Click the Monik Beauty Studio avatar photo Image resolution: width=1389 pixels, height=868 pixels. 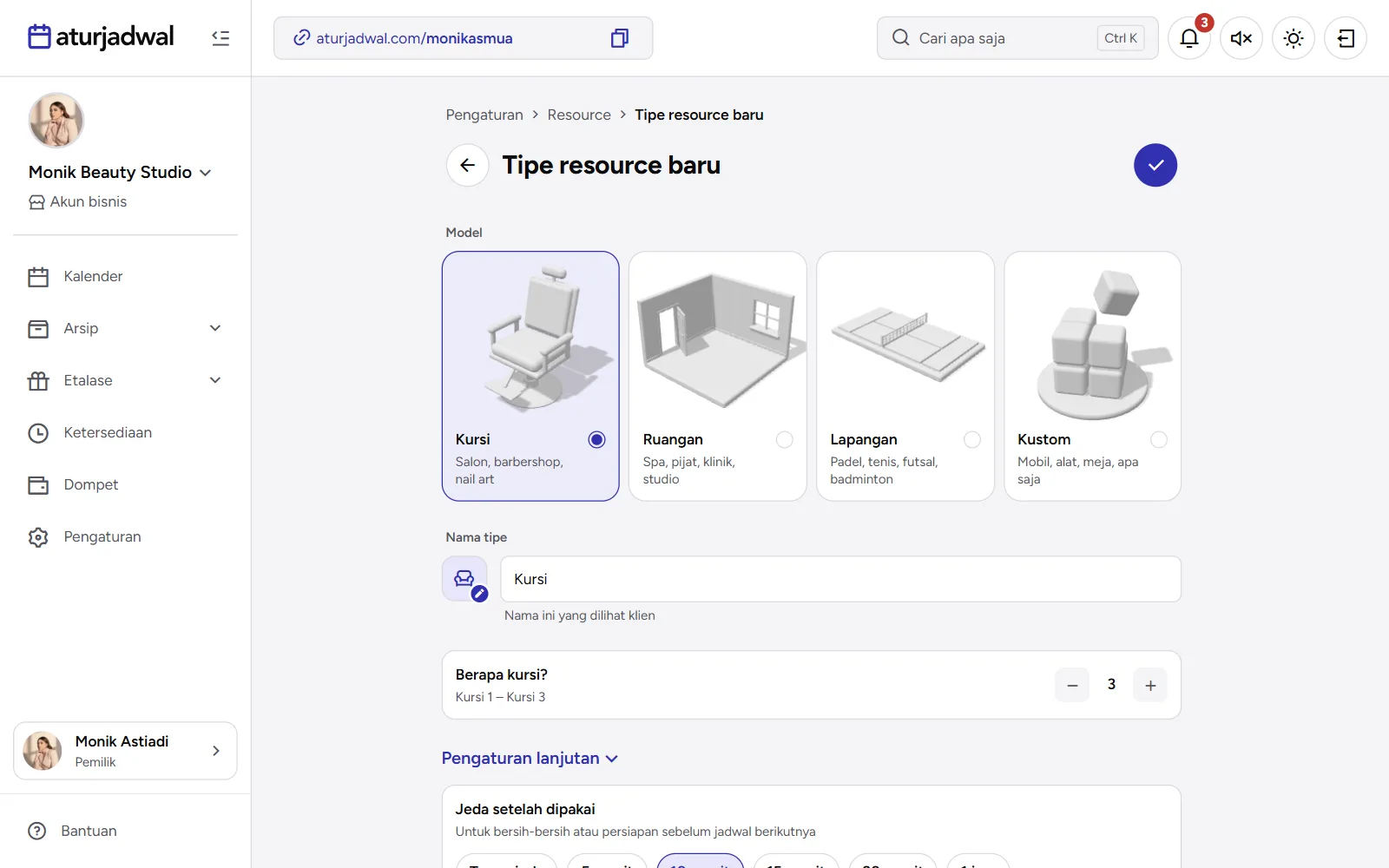pyautogui.click(x=56, y=121)
